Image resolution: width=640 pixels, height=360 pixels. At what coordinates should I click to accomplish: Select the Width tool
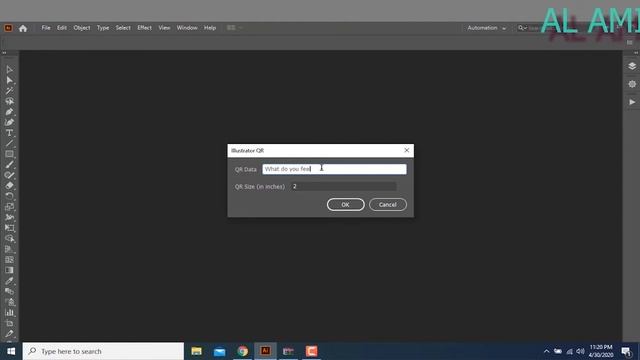tap(9, 218)
